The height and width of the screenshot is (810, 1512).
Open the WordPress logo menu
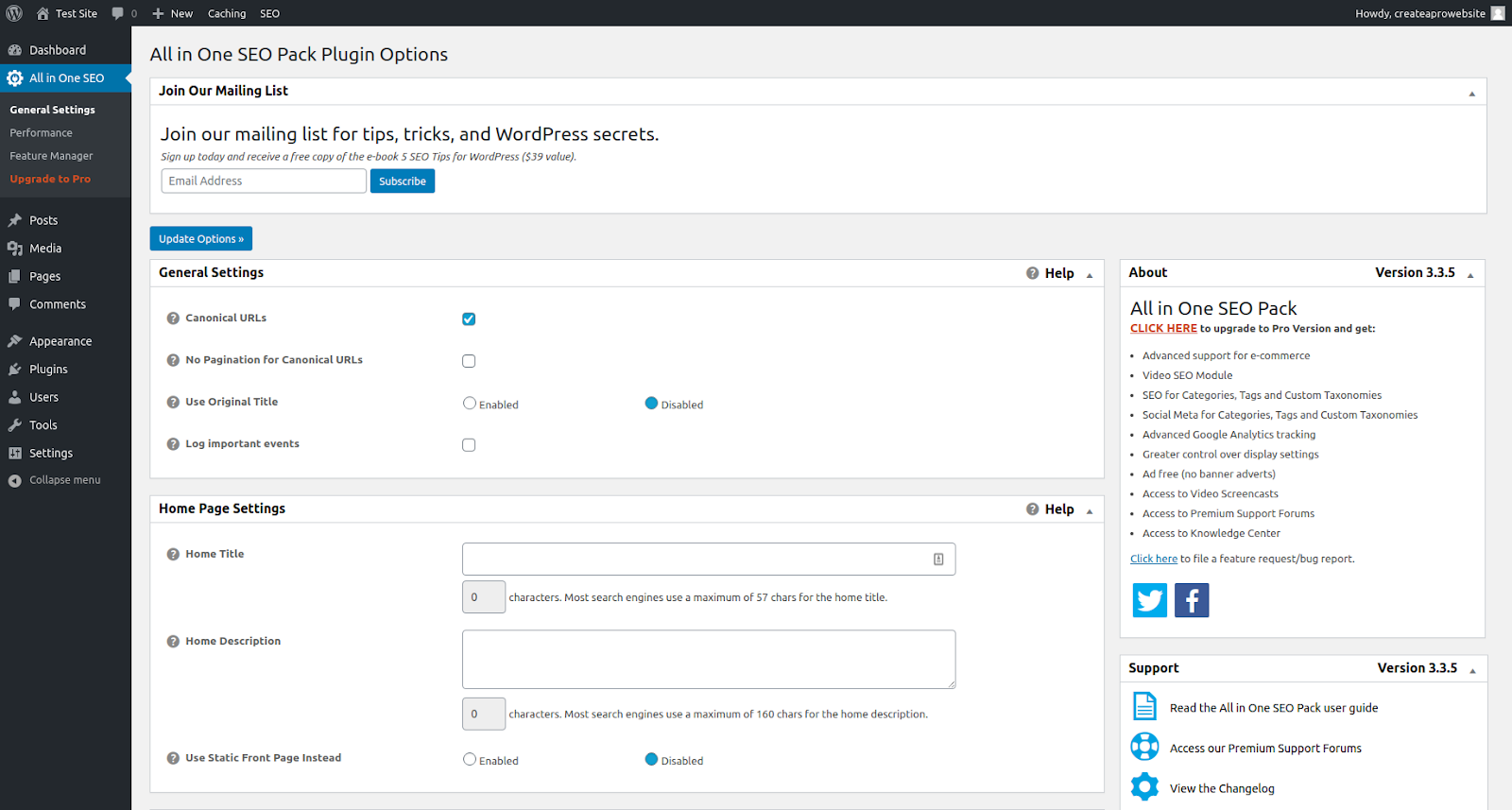coord(14,13)
